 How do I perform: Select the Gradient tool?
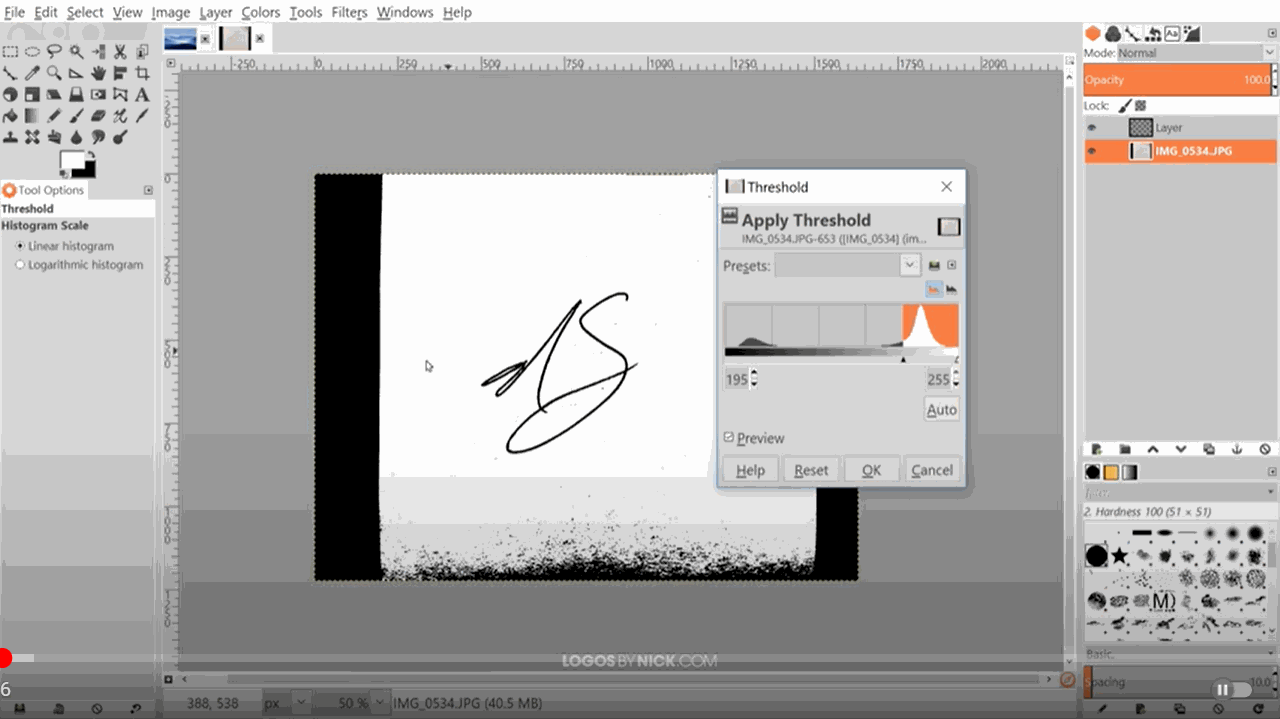point(32,115)
